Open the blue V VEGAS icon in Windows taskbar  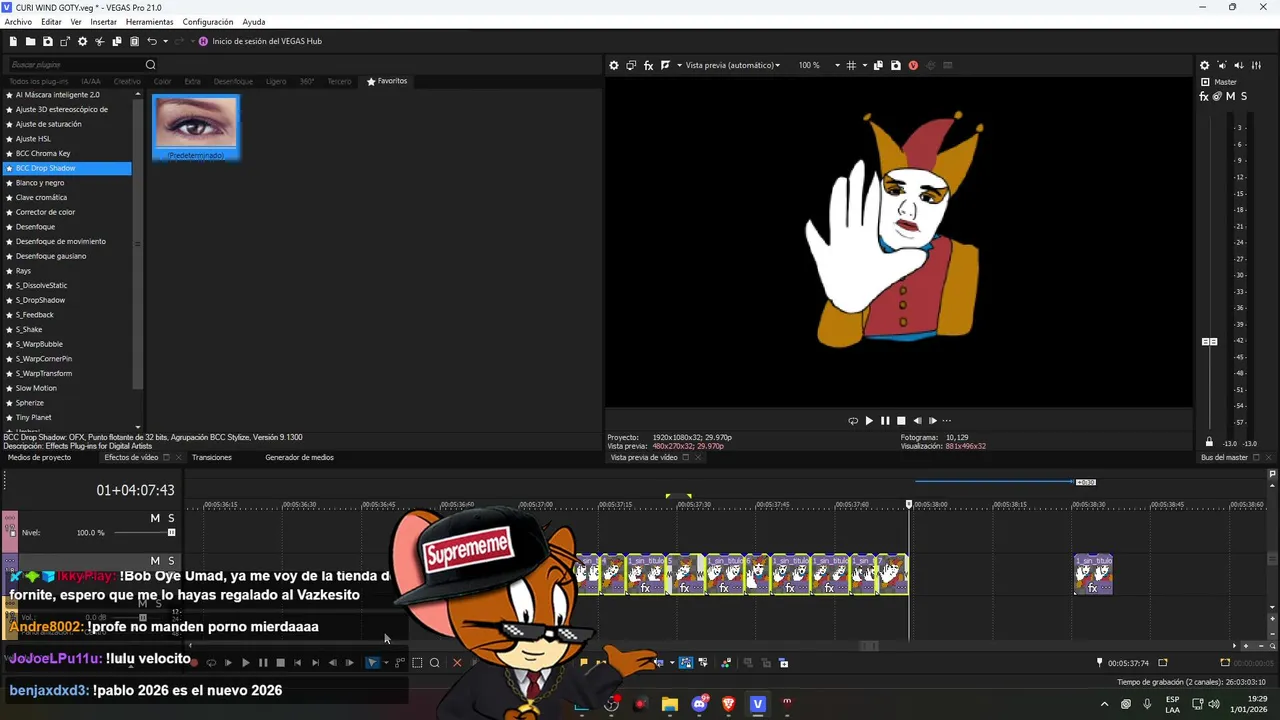(x=757, y=704)
